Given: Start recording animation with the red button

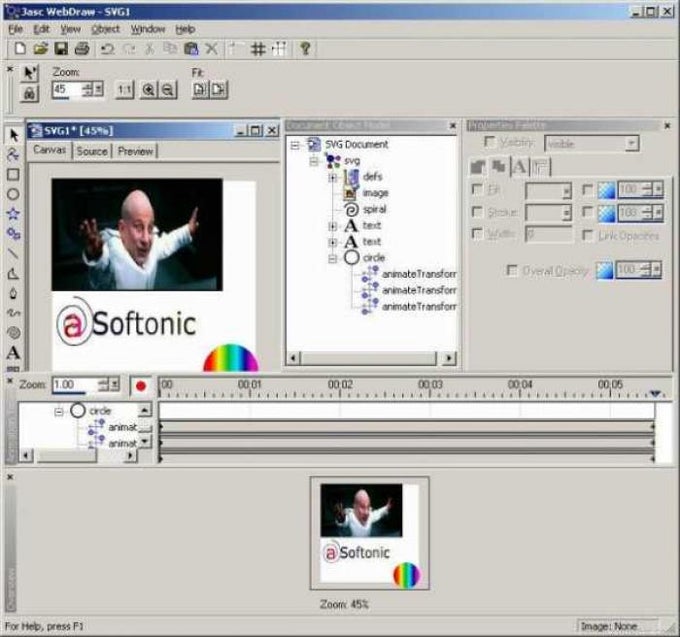Looking at the screenshot, I should click(x=141, y=385).
